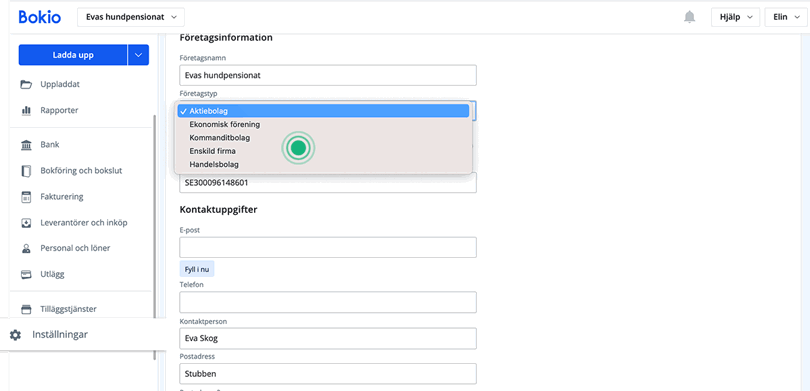Click the Utlägg card icon
Image resolution: width=810 pixels, height=391 pixels.
click(26, 274)
